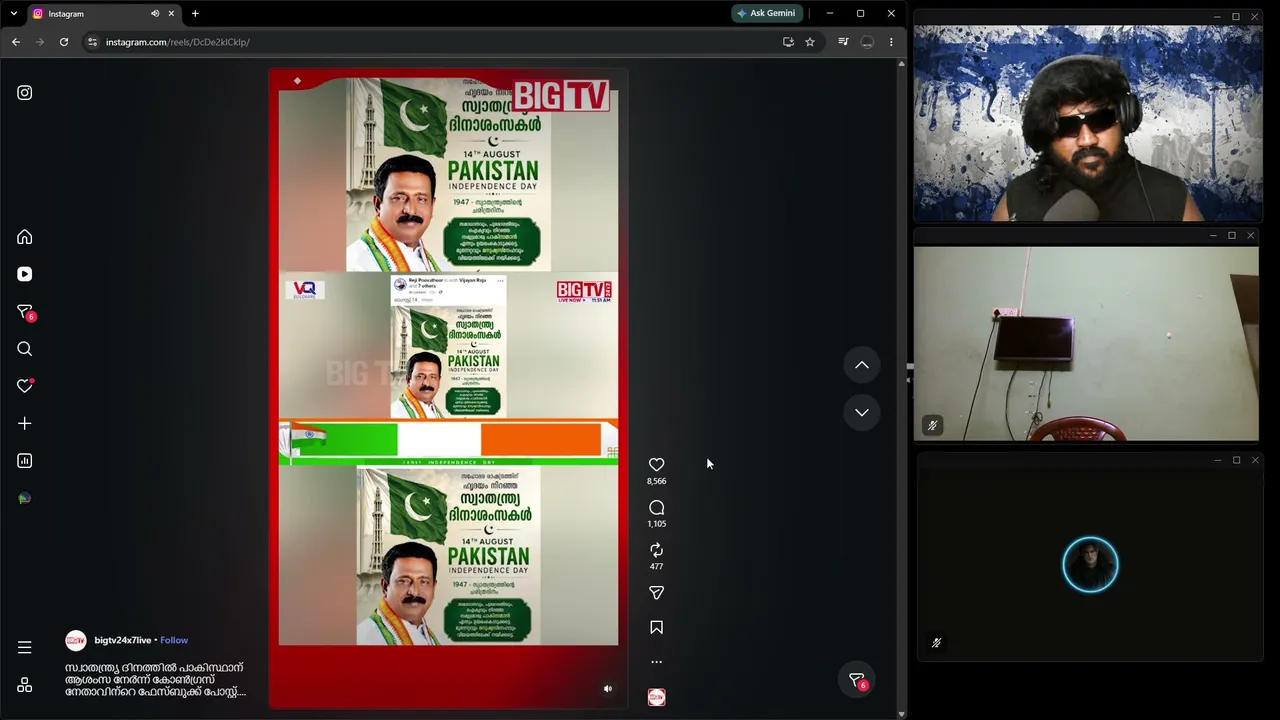
Task: Go to the next reel
Action: click(x=861, y=412)
